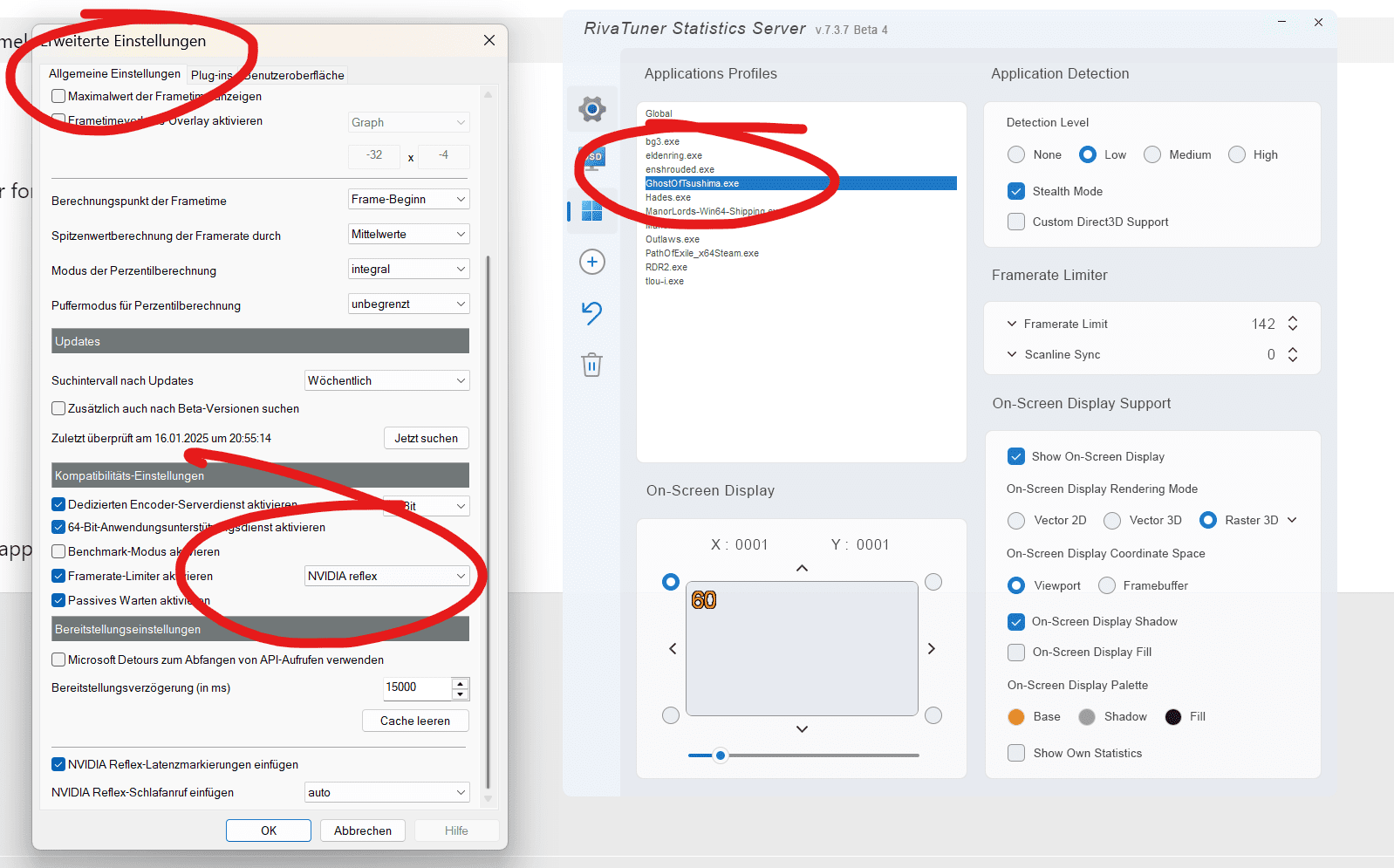
Task: Pick the Fill palette color swatch
Action: pyautogui.click(x=1173, y=717)
